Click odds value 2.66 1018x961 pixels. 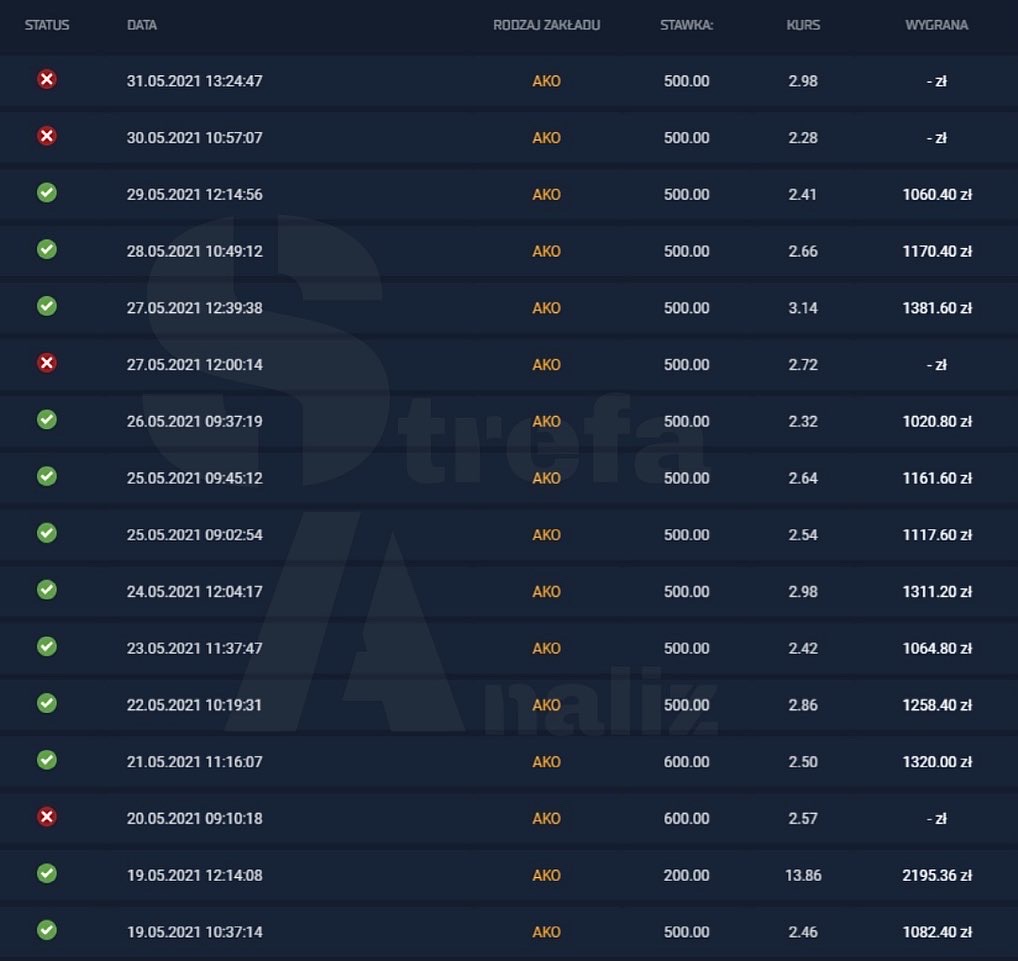(803, 251)
